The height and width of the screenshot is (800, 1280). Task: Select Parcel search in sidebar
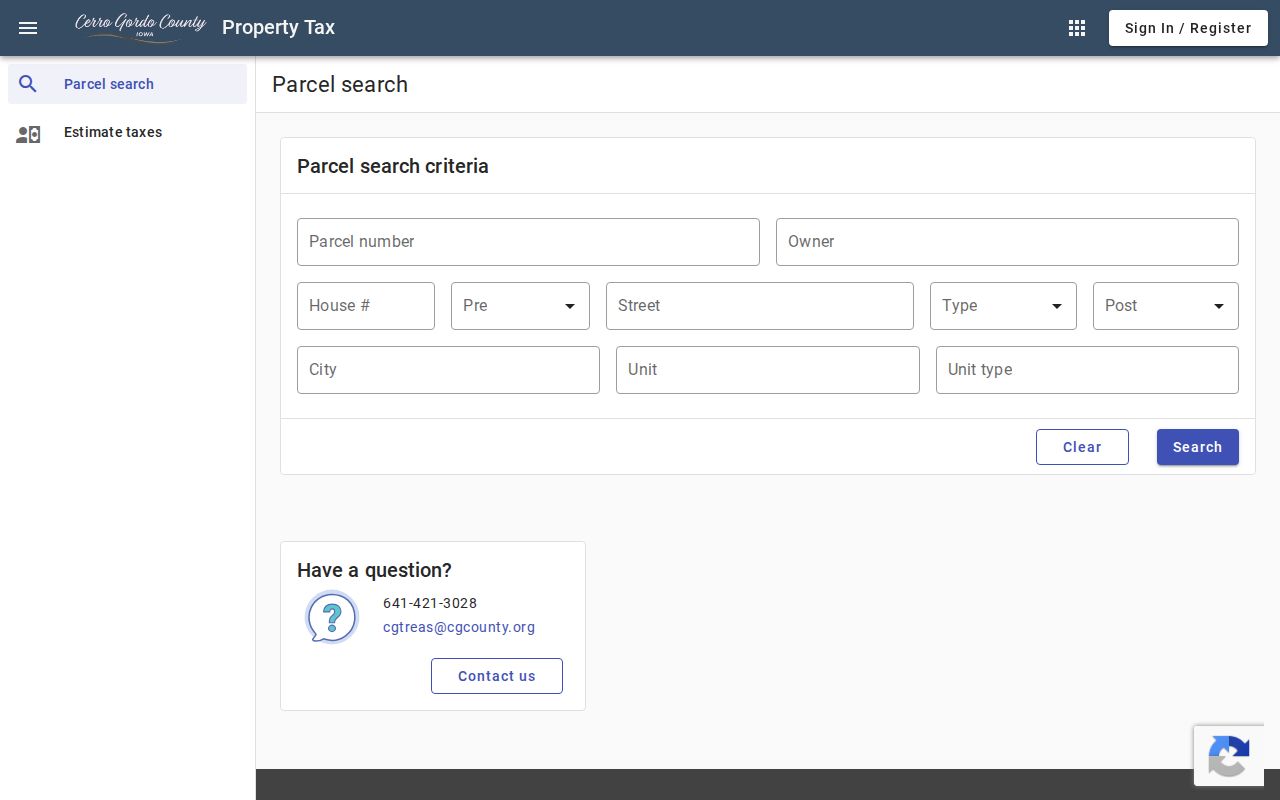(x=127, y=84)
